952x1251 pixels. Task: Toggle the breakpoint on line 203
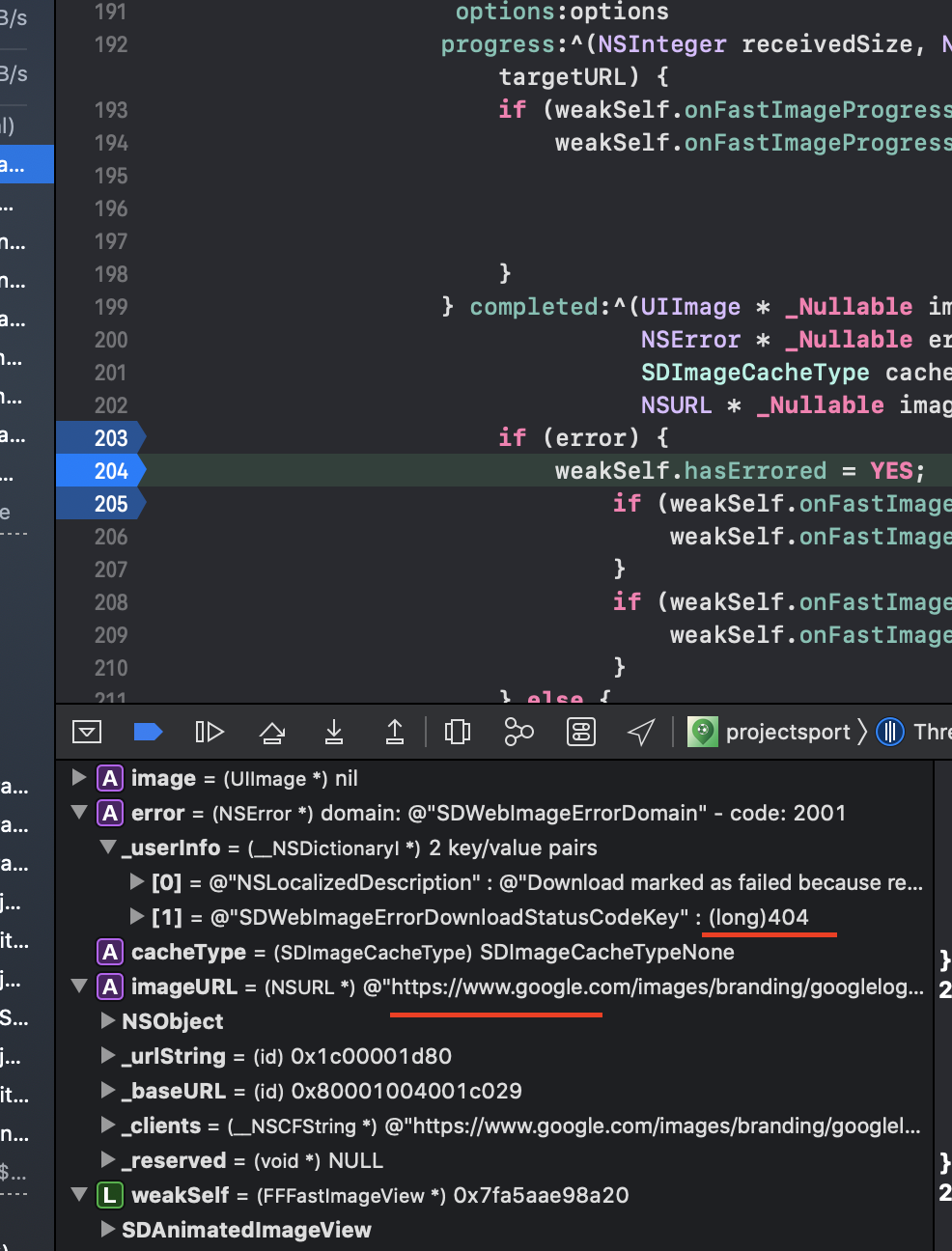97,437
